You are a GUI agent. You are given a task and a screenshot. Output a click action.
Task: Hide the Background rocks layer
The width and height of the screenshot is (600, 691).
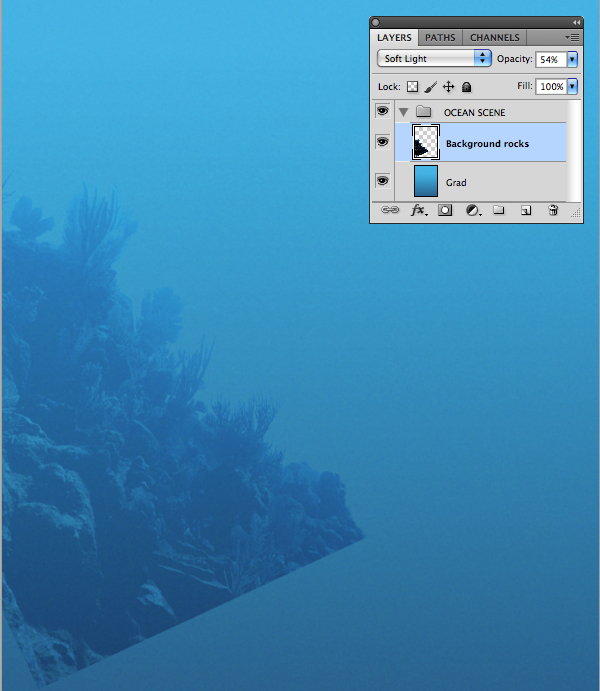pyautogui.click(x=382, y=142)
